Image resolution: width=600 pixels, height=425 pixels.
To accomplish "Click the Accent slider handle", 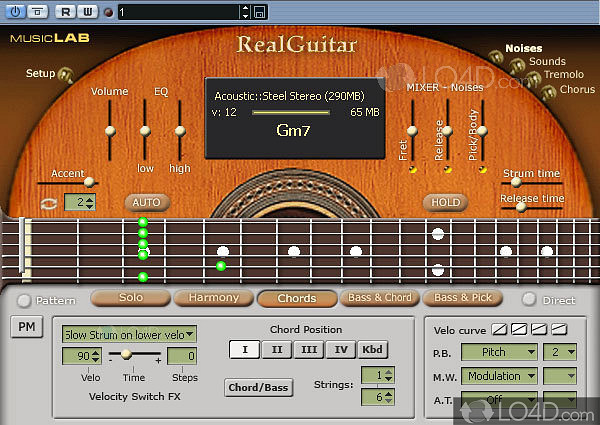I will [89, 182].
